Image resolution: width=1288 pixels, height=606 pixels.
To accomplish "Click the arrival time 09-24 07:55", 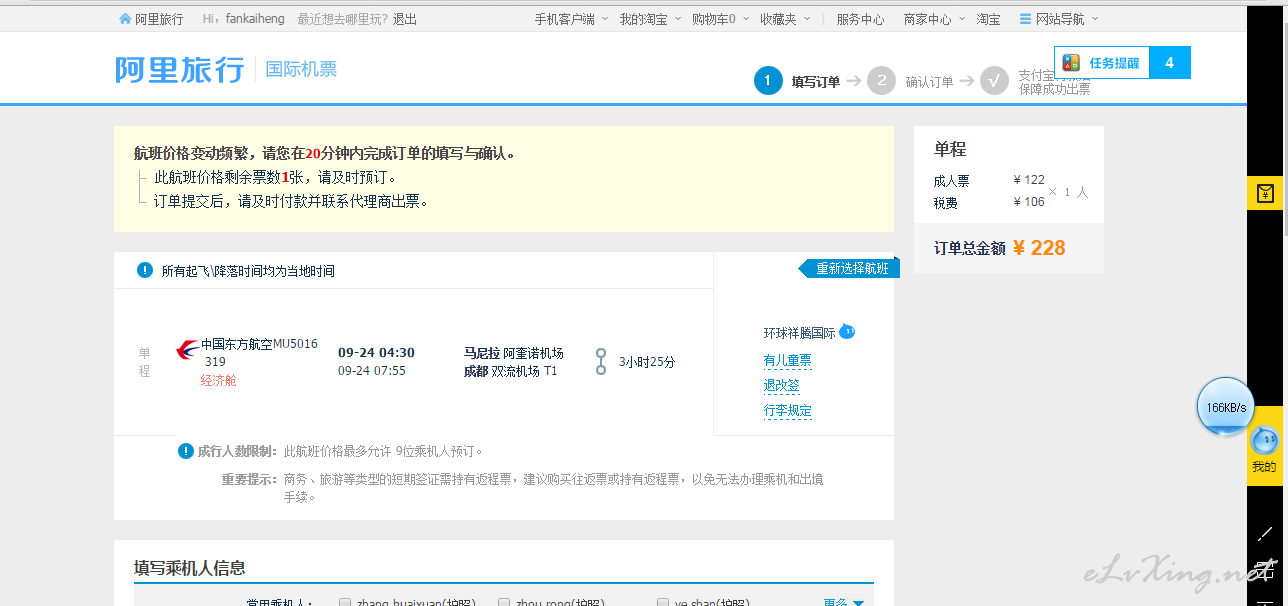I will 372,370.
